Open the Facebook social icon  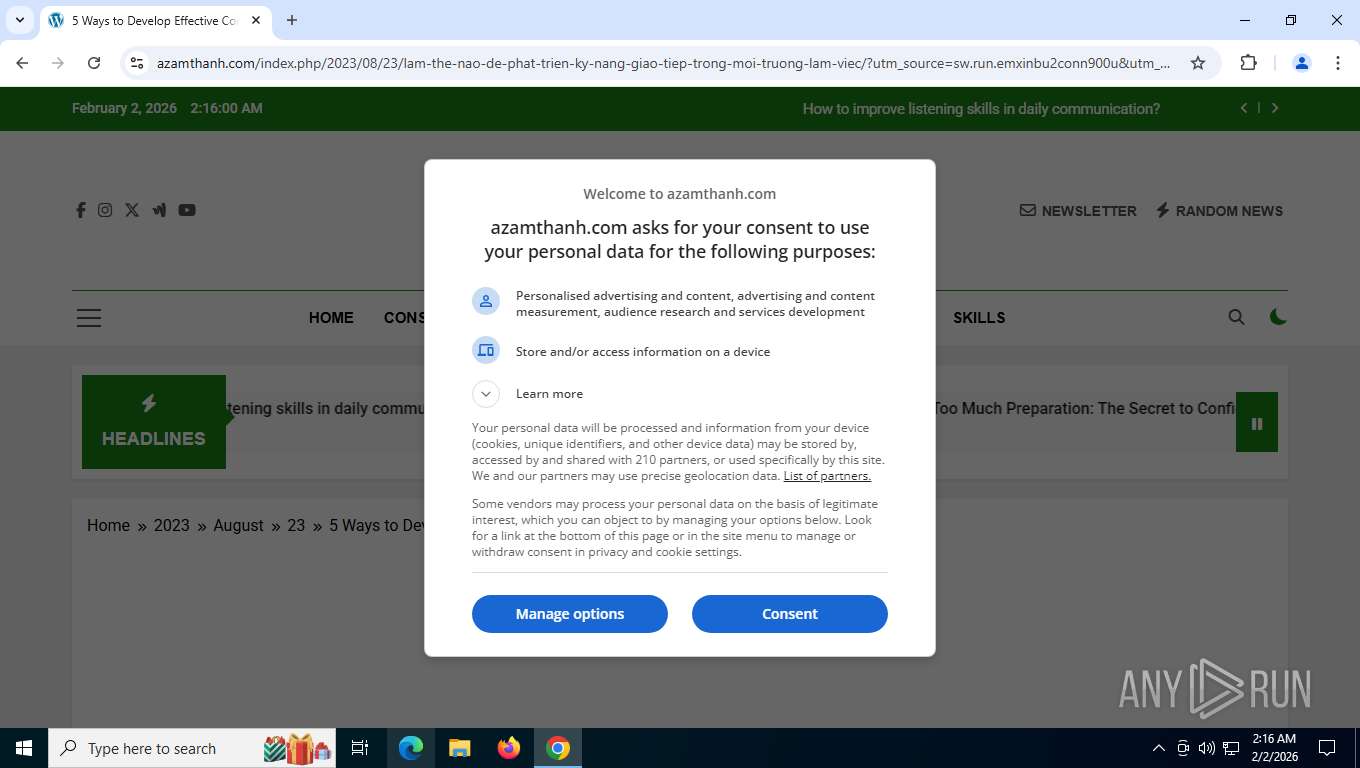[x=81, y=210]
